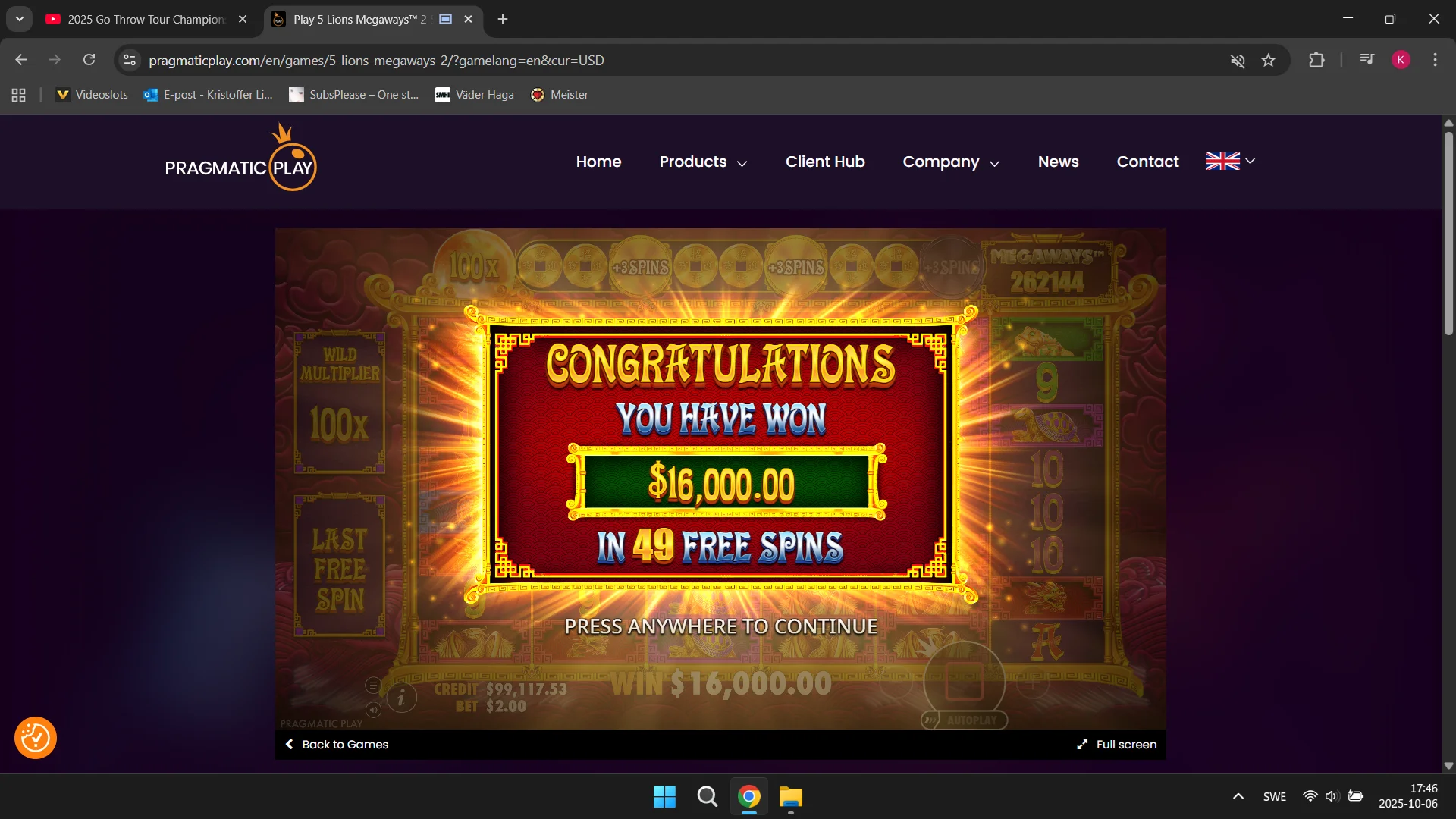Bookmark this page with the star
The width and height of the screenshot is (1456, 819).
click(x=1269, y=61)
